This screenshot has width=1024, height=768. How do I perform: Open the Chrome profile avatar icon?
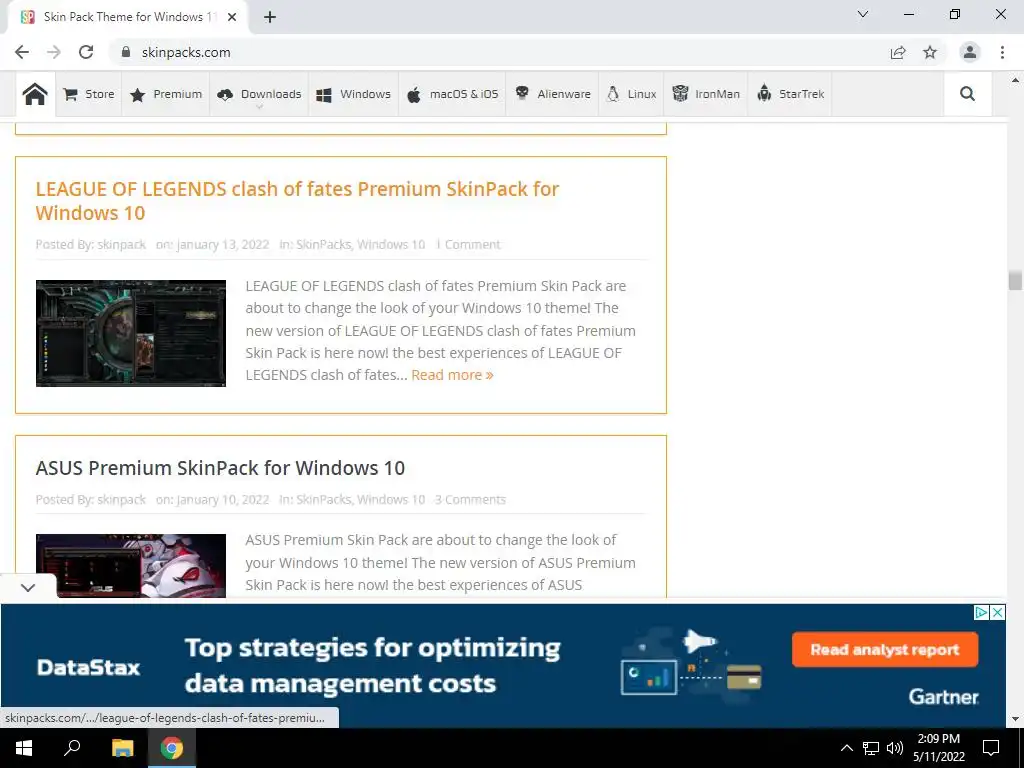point(970,52)
